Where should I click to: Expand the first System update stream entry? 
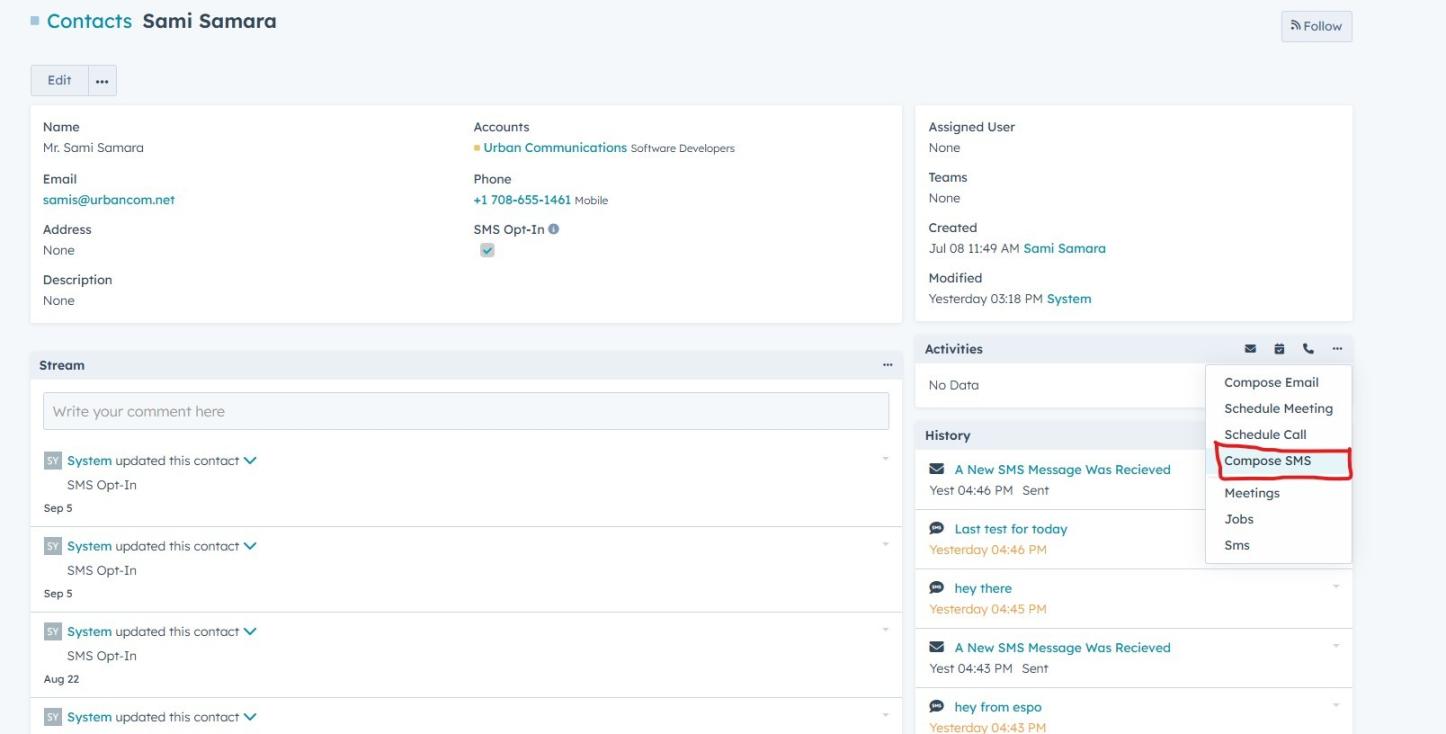coord(250,461)
